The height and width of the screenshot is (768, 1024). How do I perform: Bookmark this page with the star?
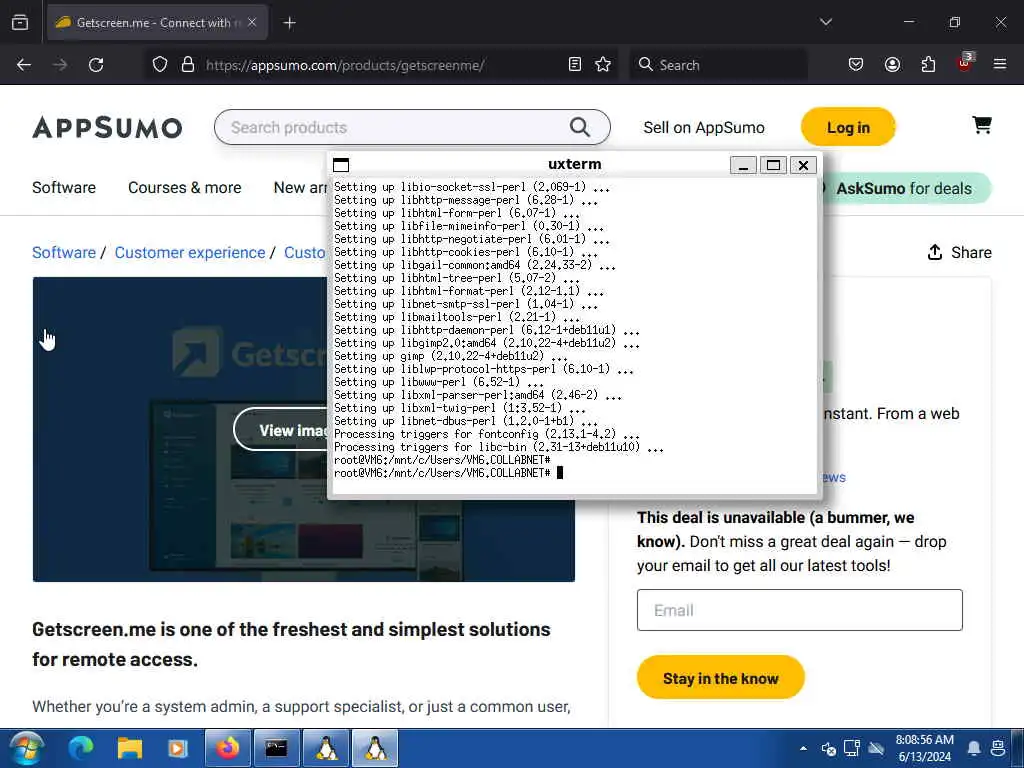(603, 65)
